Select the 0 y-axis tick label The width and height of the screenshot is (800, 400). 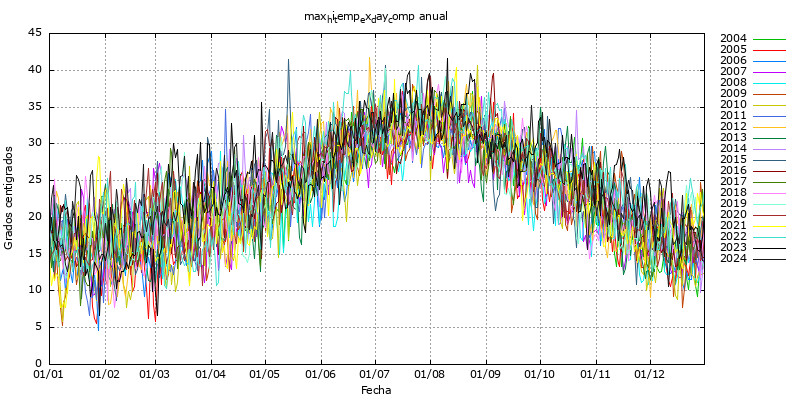coord(38,363)
